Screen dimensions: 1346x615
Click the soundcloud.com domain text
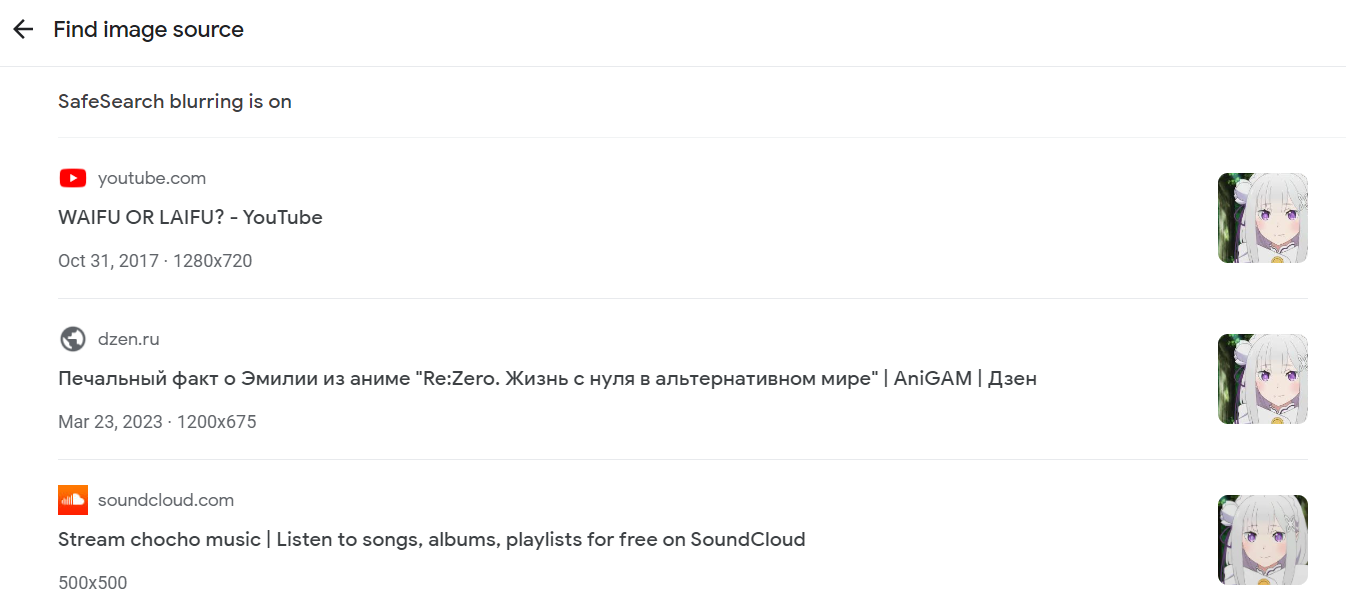click(x=165, y=499)
